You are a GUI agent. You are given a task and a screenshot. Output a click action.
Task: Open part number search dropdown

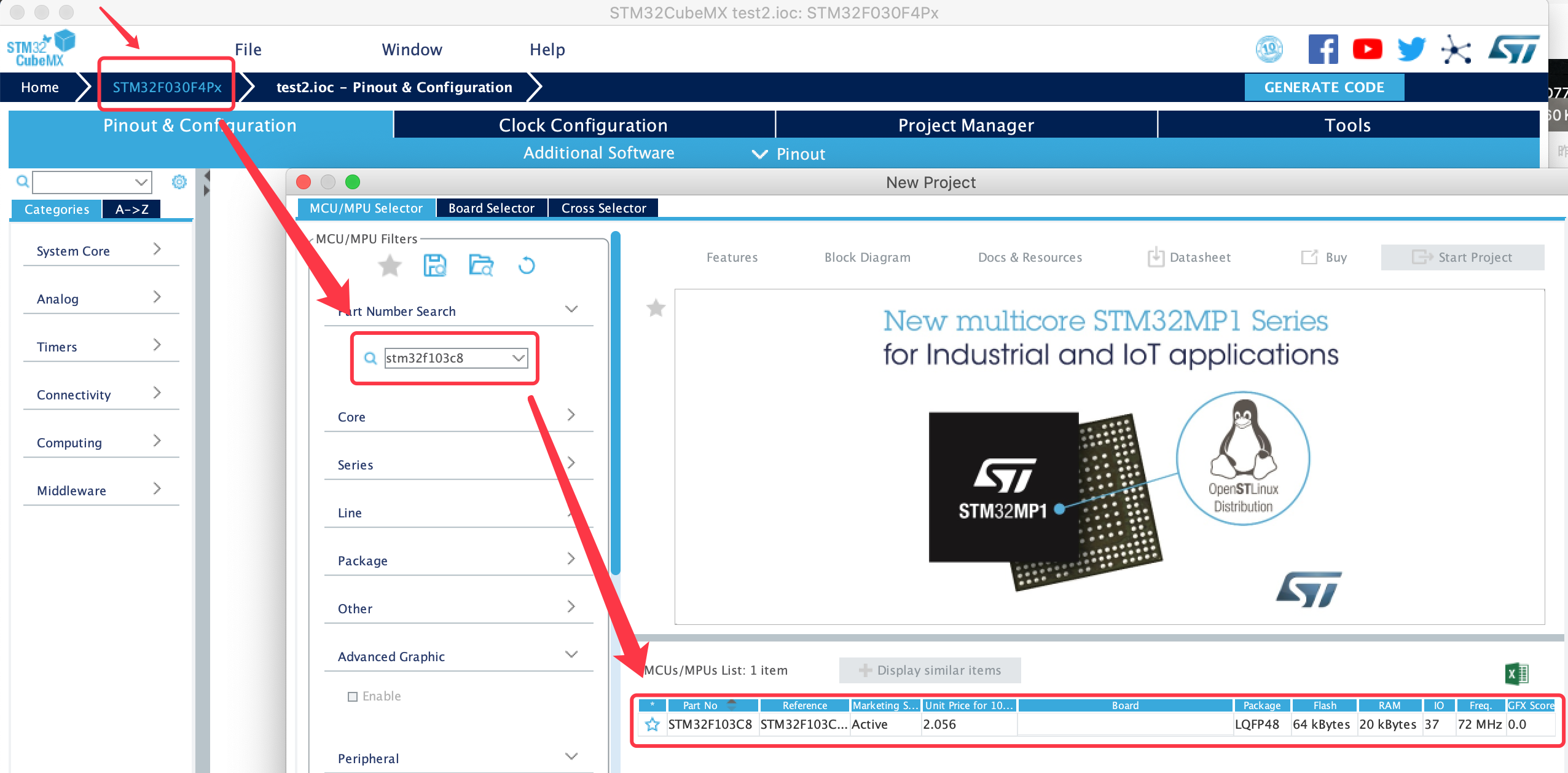pyautogui.click(x=519, y=358)
